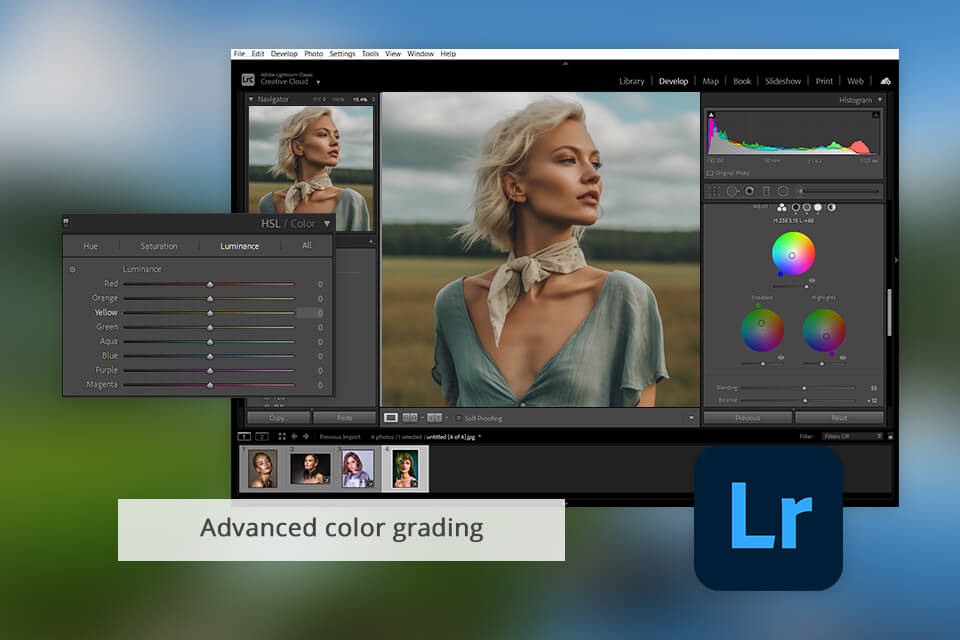This screenshot has width=960, height=640.
Task: Select main window display button 1
Action: click(244, 437)
